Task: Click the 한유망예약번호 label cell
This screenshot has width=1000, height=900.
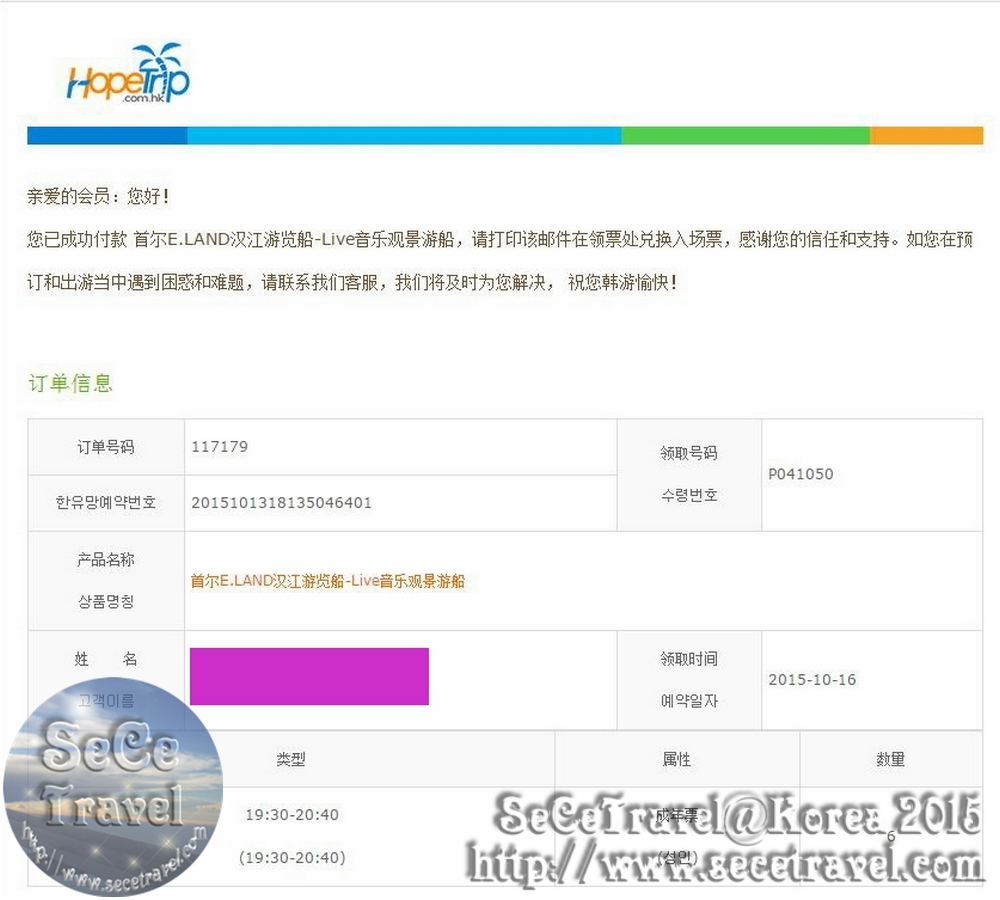Action: coord(106,503)
